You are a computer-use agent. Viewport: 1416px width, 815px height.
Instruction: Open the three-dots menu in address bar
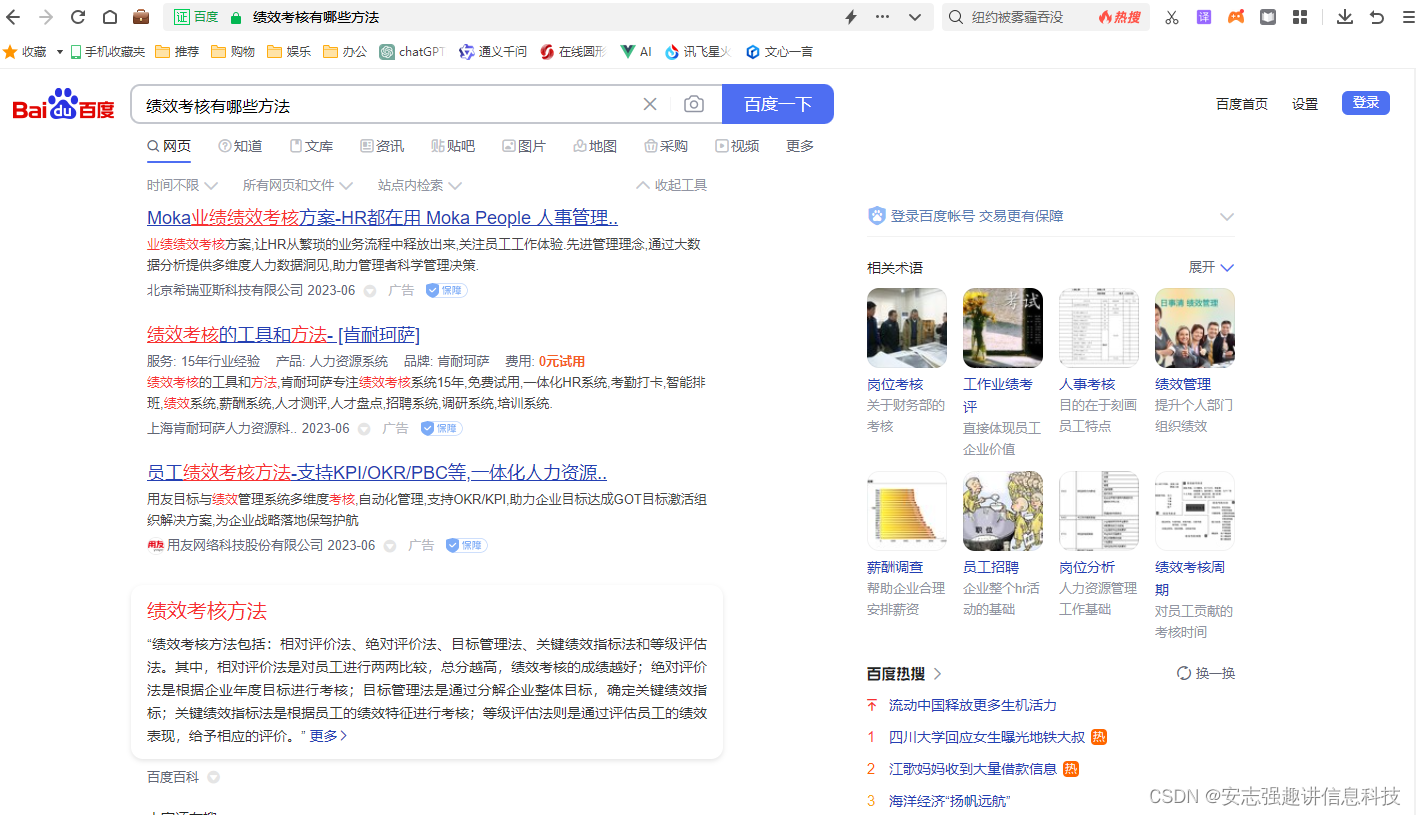click(882, 17)
